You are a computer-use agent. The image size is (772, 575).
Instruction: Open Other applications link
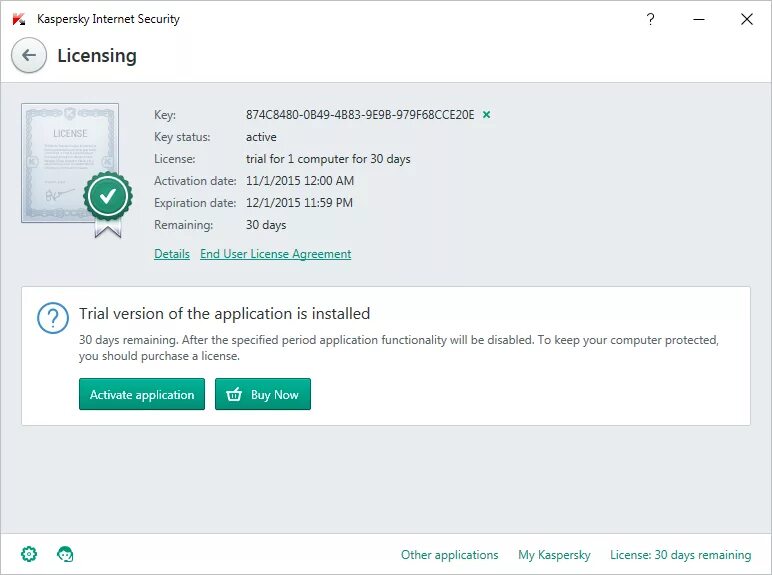(450, 555)
